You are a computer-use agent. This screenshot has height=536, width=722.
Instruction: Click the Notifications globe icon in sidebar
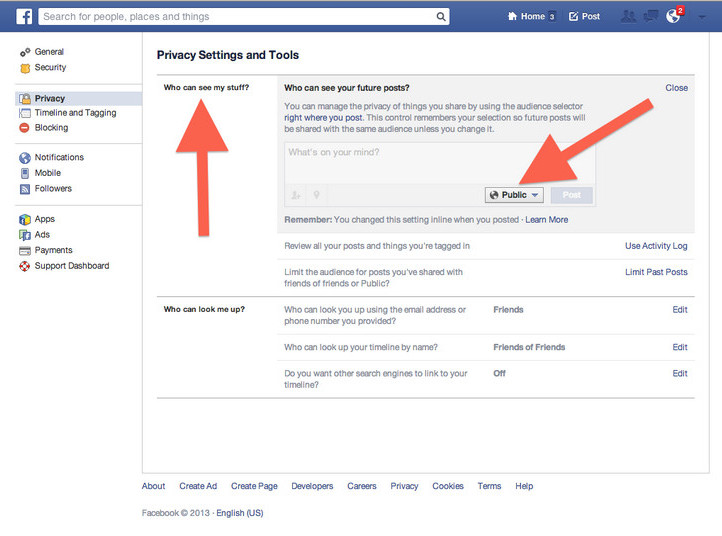(25, 158)
